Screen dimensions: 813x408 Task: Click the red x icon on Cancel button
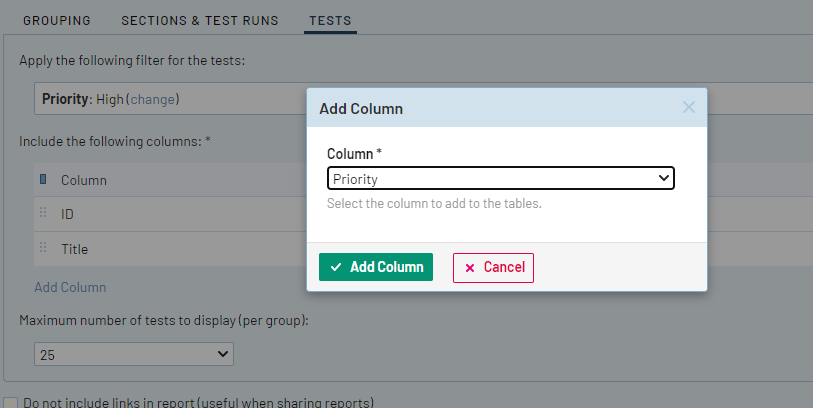tap(470, 268)
